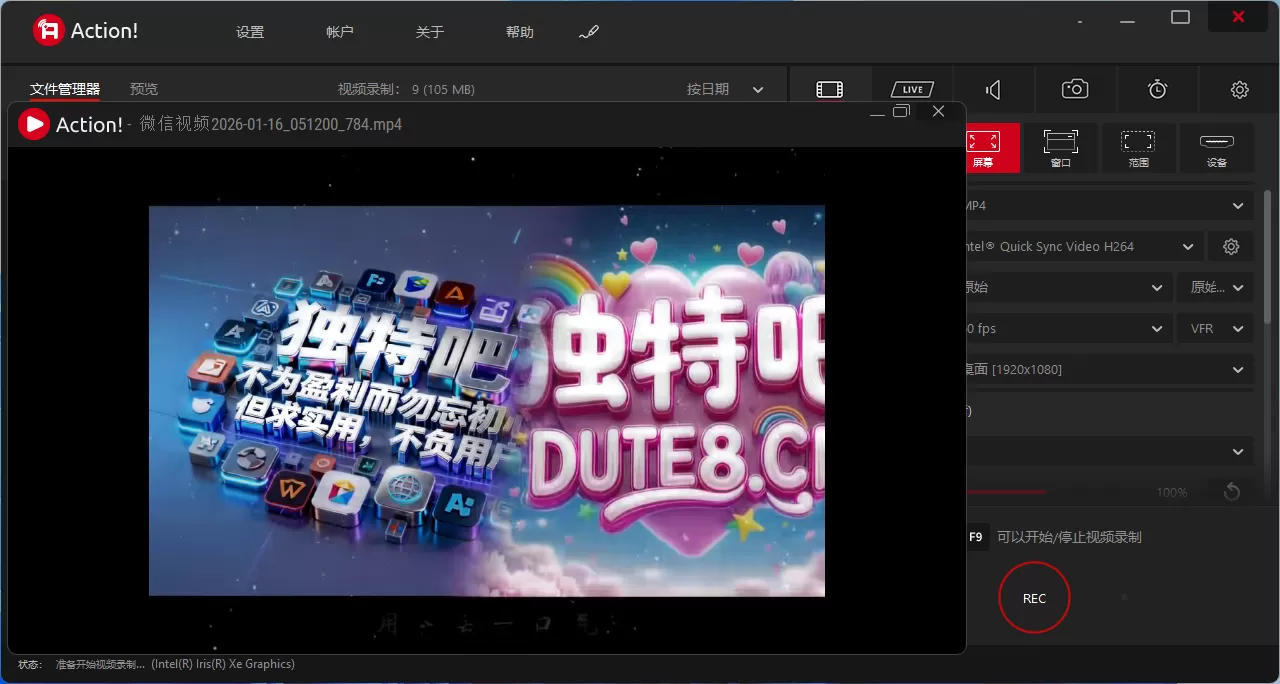1280x684 pixels.
Task: Adjust the red volume slider
Action: [x=1010, y=492]
